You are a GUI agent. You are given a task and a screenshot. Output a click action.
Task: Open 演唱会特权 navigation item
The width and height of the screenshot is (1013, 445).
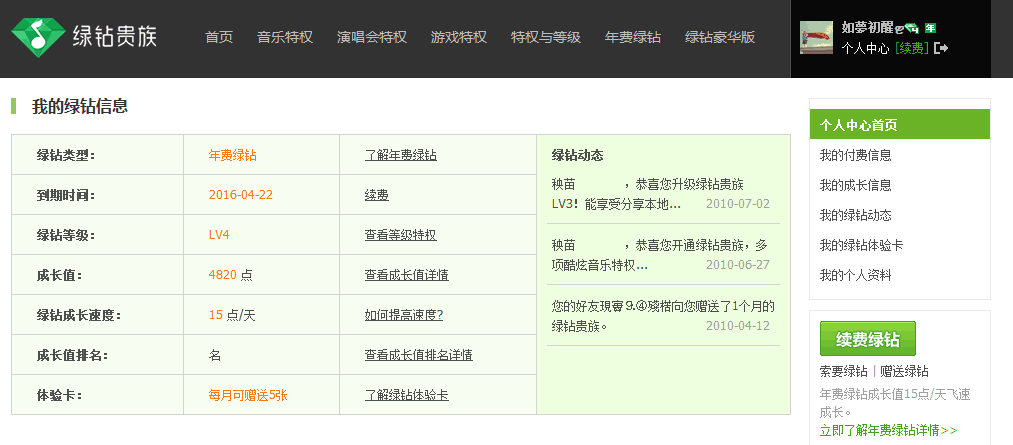click(371, 37)
